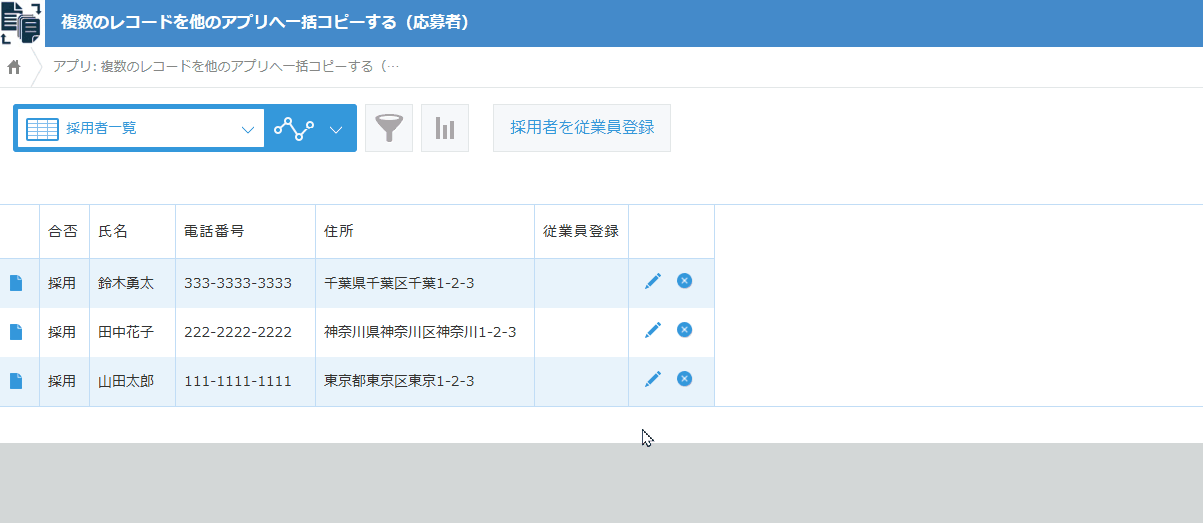1203x523 pixels.
Task: Edit the 山田太郎 record with pencil icon
Action: tap(653, 379)
